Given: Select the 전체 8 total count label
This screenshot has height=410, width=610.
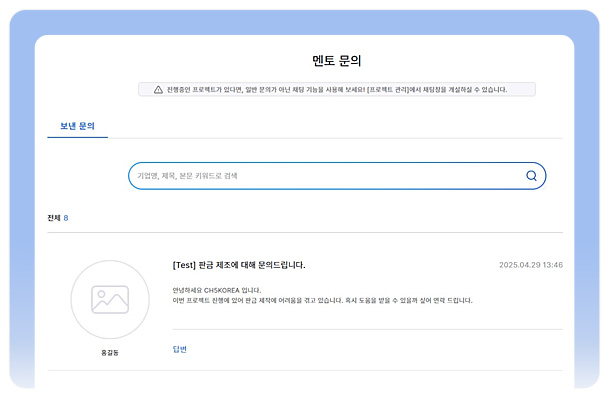Looking at the screenshot, I should coord(58,217).
